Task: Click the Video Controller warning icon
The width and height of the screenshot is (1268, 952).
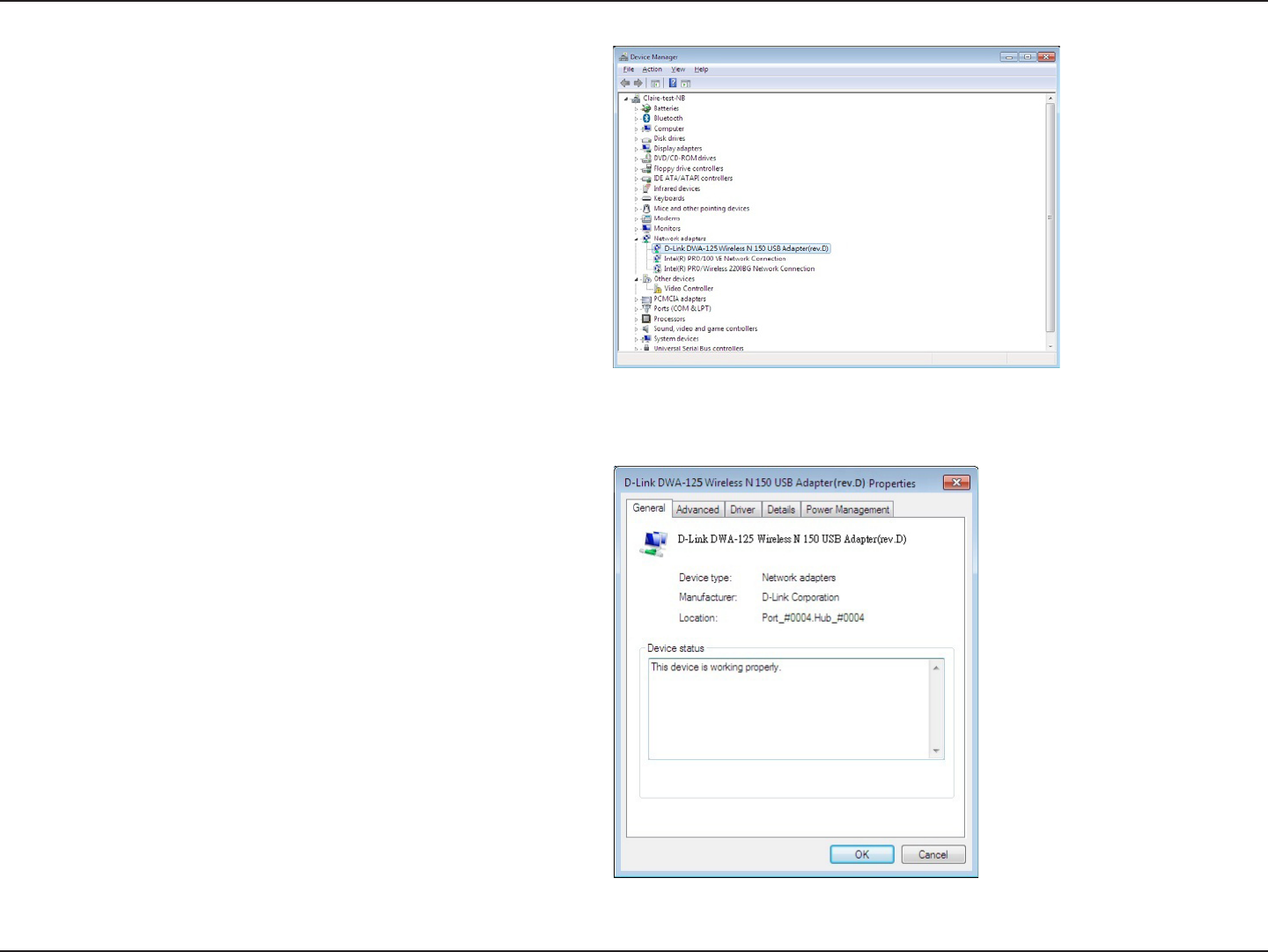Action: click(x=657, y=289)
